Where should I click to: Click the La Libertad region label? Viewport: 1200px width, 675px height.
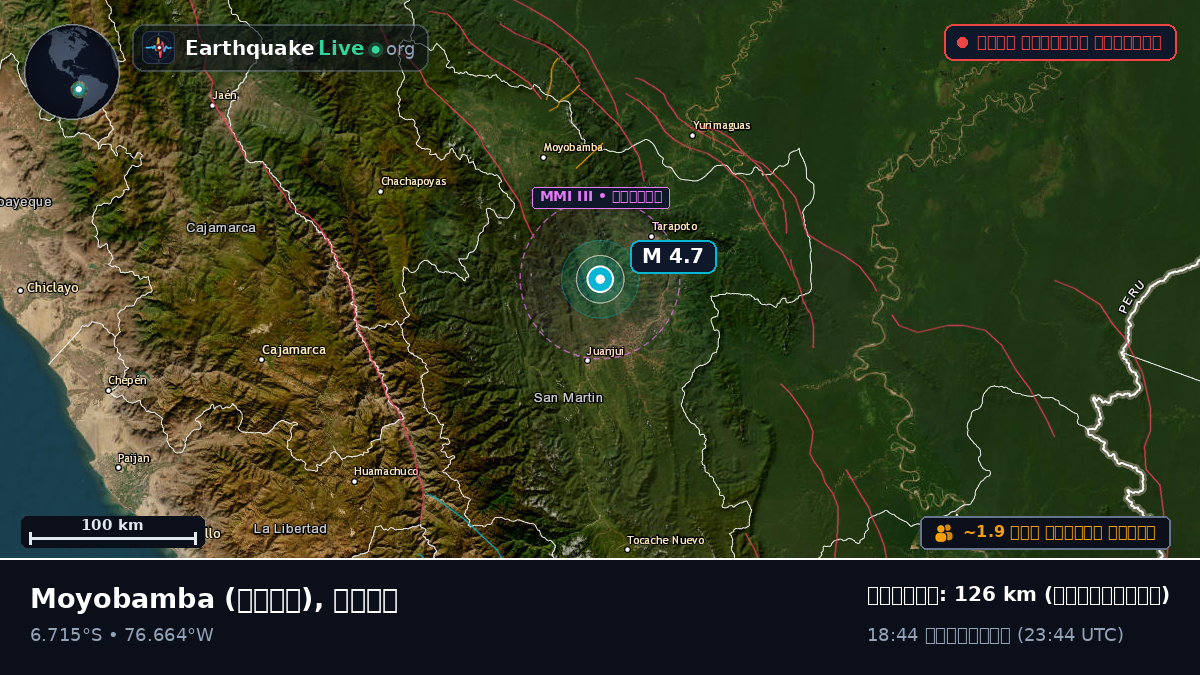290,529
